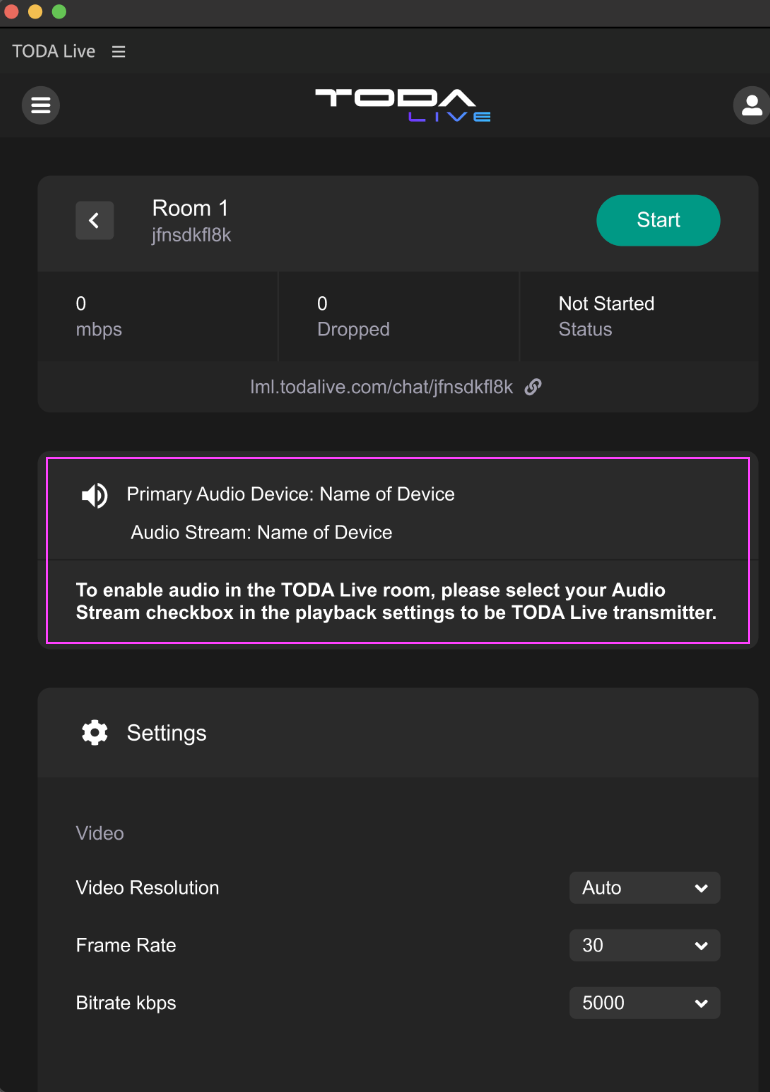Click the title bar menu icon beside TODA Live

[x=118, y=52]
